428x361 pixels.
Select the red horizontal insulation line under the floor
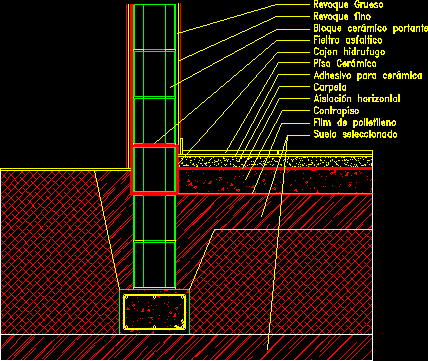(275, 169)
